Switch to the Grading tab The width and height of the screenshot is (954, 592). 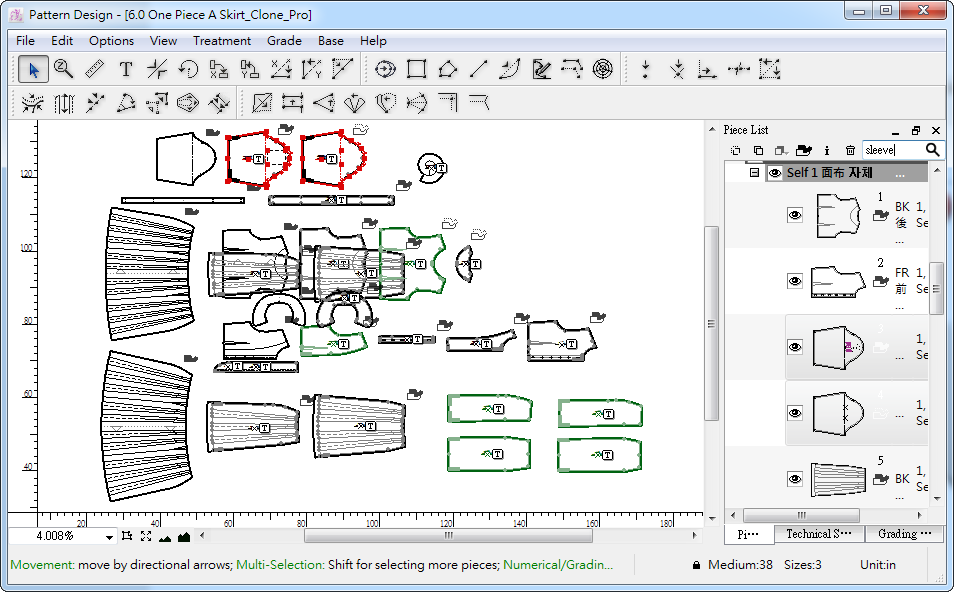(903, 534)
